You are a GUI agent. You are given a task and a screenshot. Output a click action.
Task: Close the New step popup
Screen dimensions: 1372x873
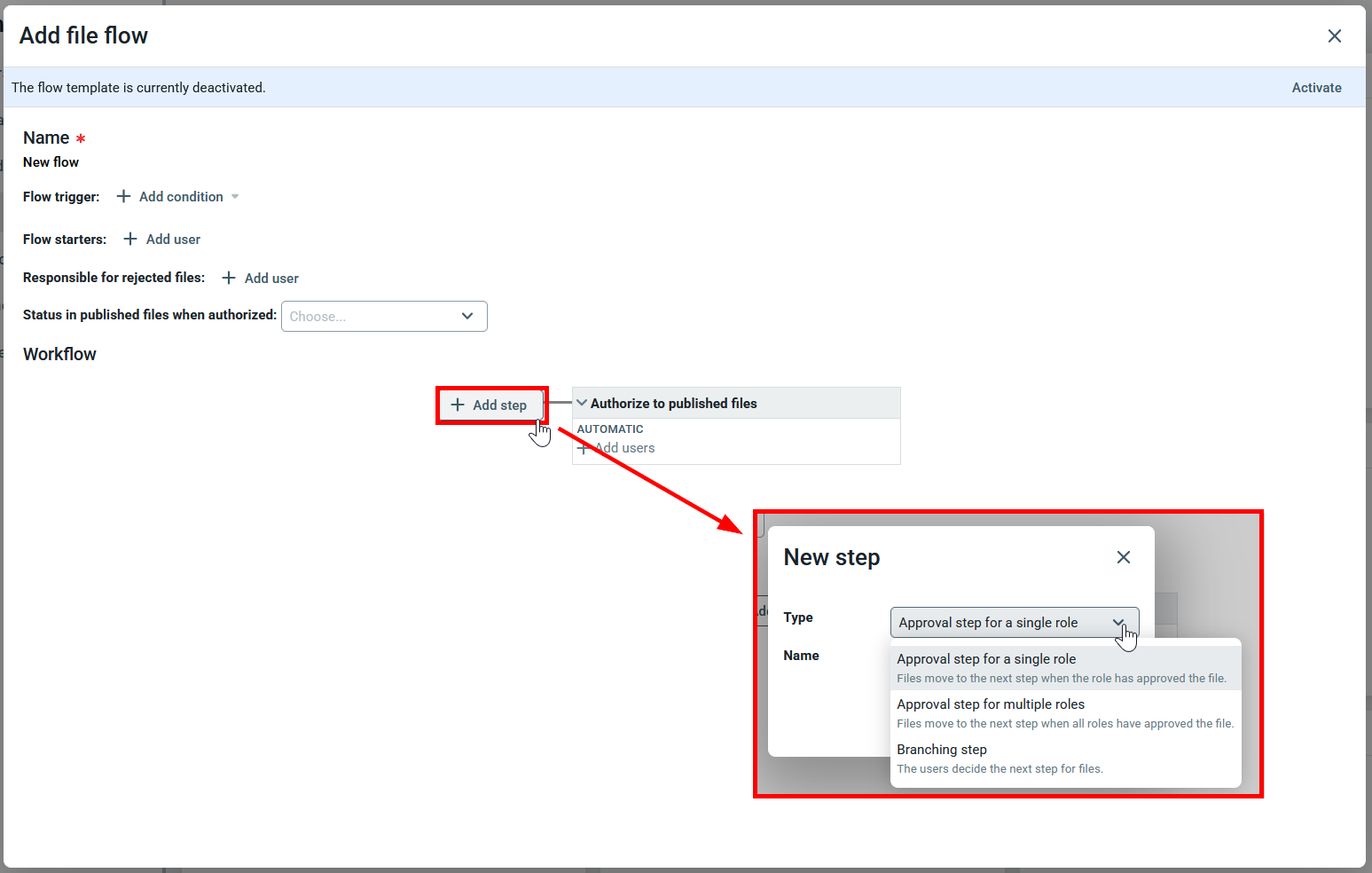[x=1123, y=557]
